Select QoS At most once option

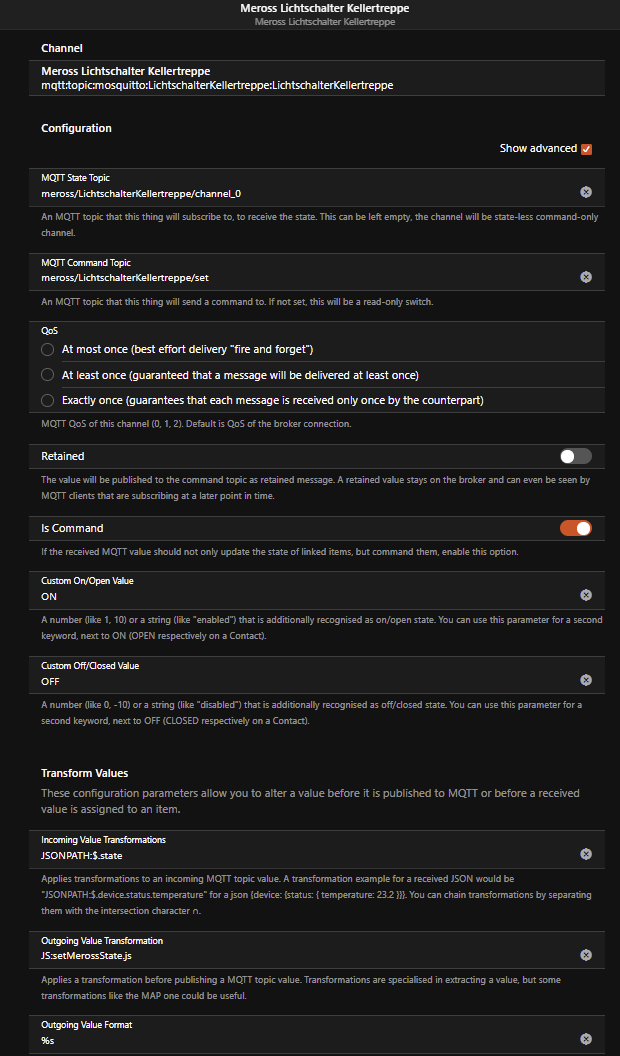coord(48,349)
